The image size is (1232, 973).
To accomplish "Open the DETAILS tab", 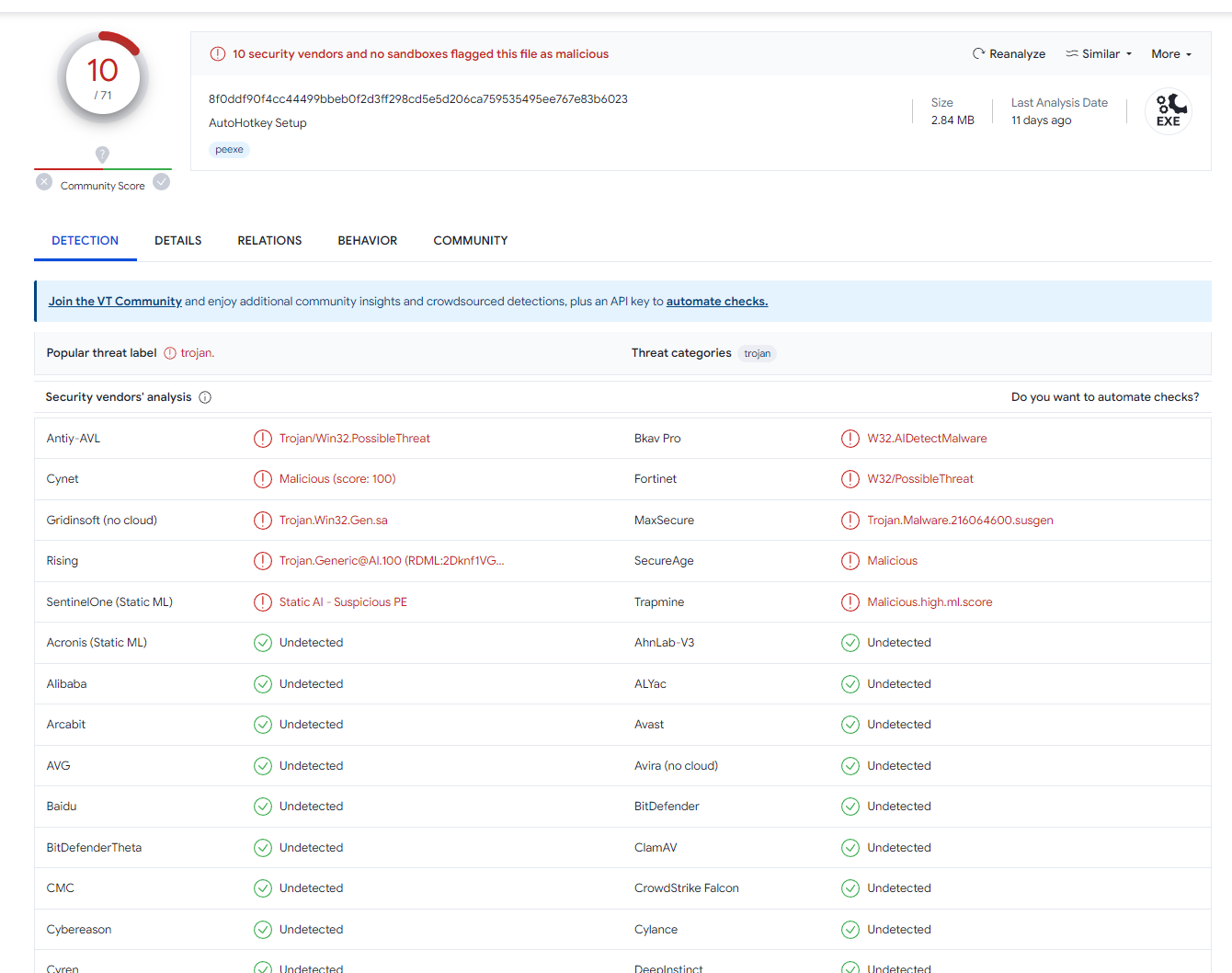I will [177, 240].
